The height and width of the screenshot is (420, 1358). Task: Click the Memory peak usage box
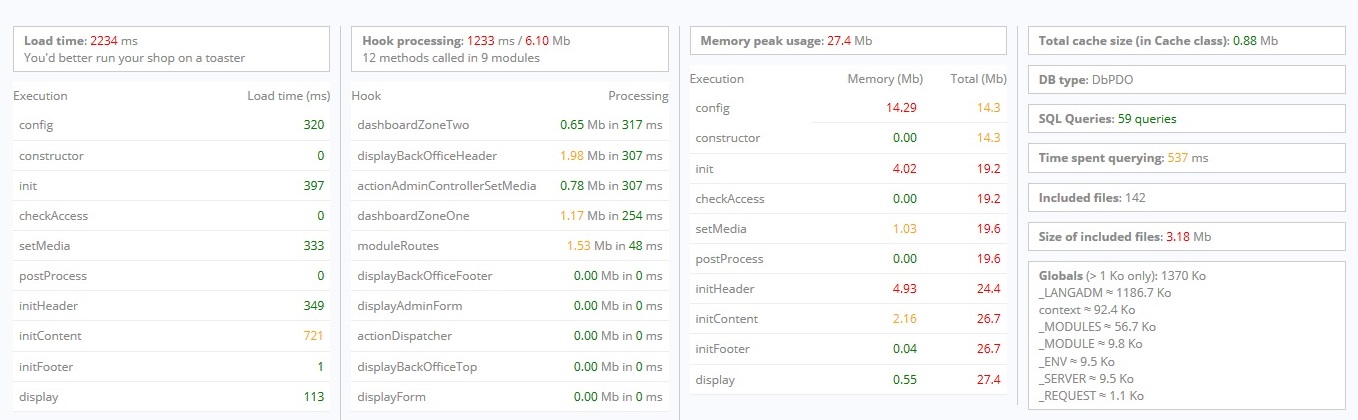(x=848, y=41)
